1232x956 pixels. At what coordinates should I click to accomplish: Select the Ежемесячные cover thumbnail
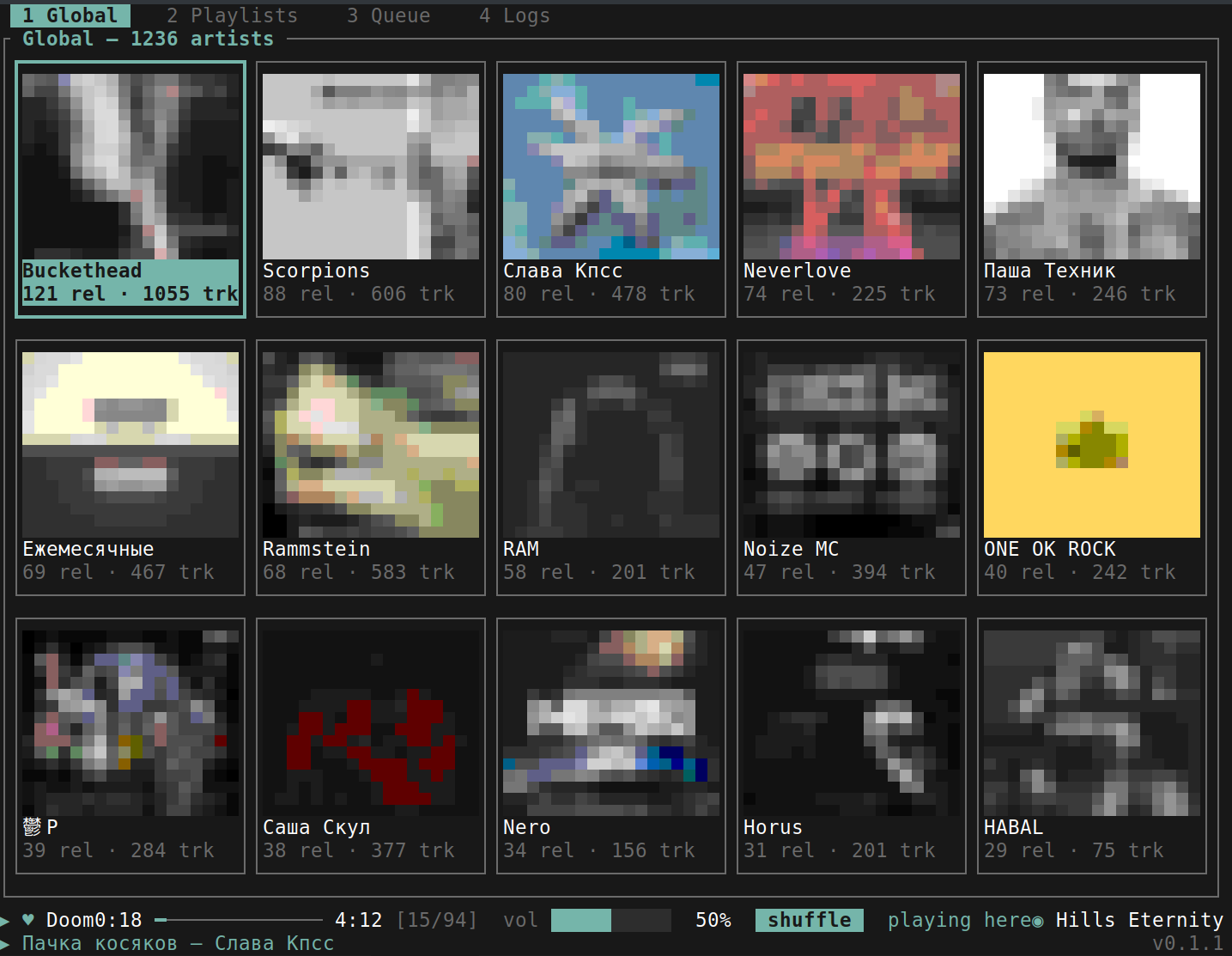(130, 445)
